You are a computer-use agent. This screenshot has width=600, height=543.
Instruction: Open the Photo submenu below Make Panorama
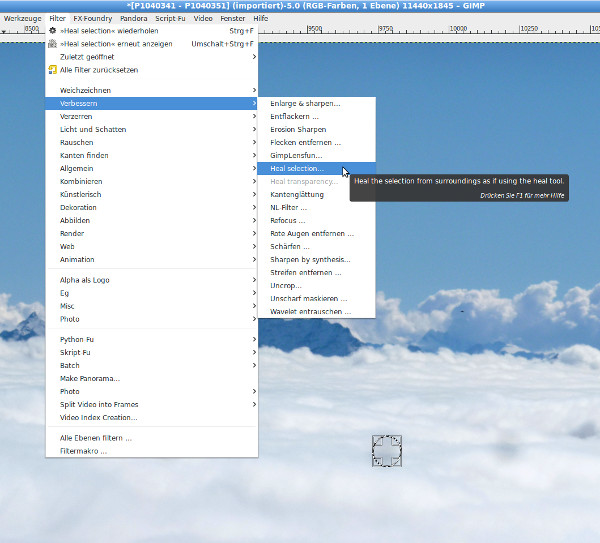point(152,391)
